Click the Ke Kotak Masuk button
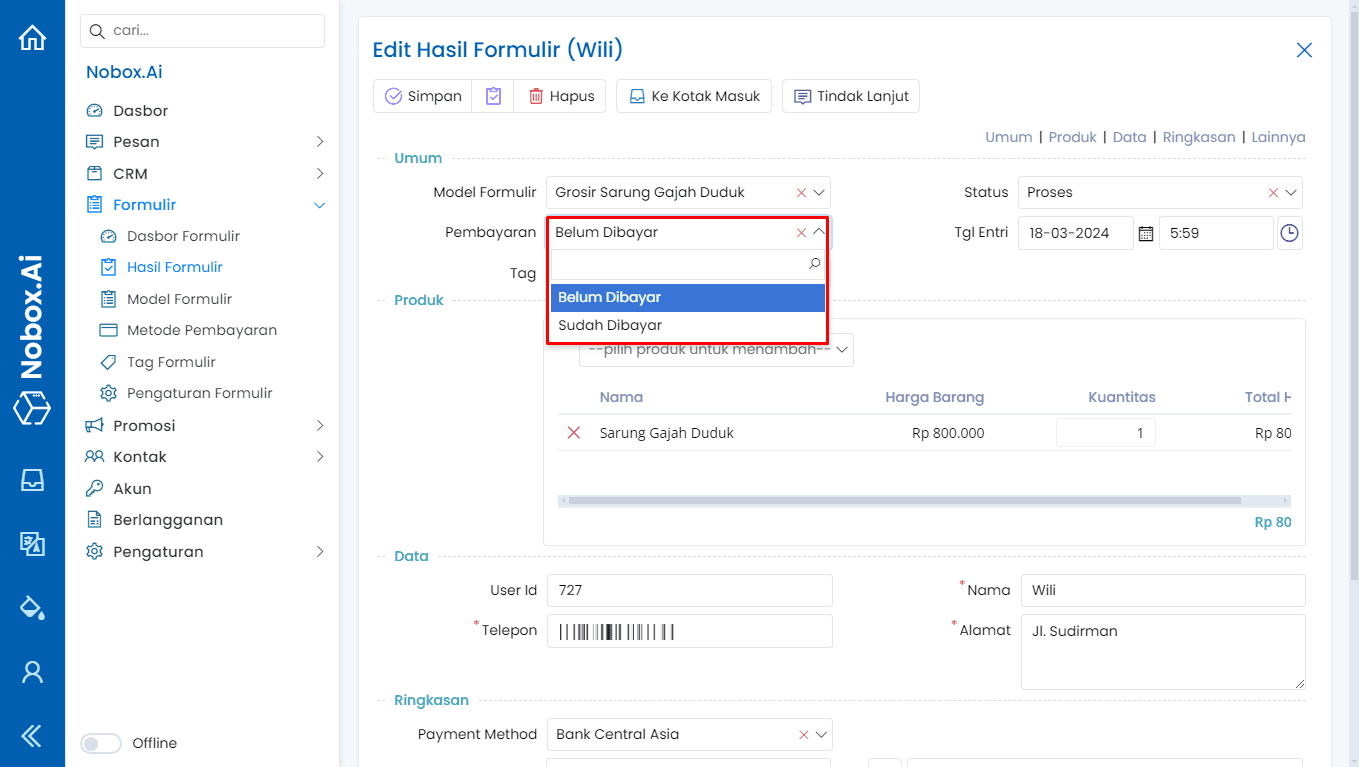The width and height of the screenshot is (1359, 767). coord(693,95)
